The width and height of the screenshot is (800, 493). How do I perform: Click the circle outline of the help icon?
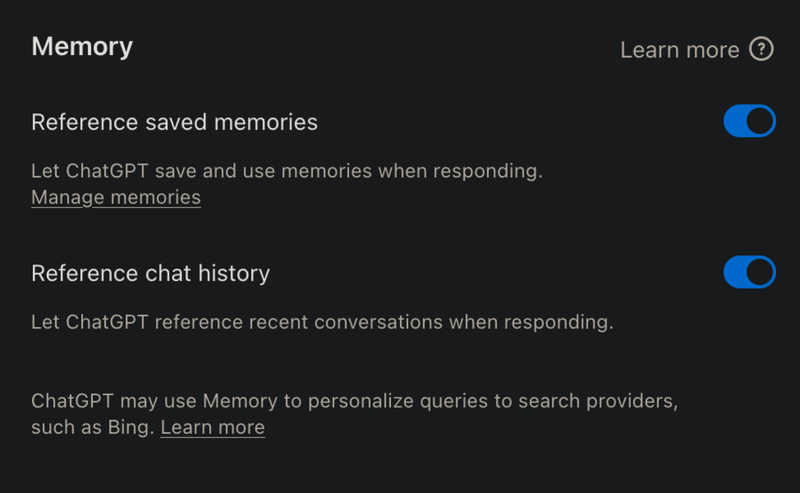point(771,49)
